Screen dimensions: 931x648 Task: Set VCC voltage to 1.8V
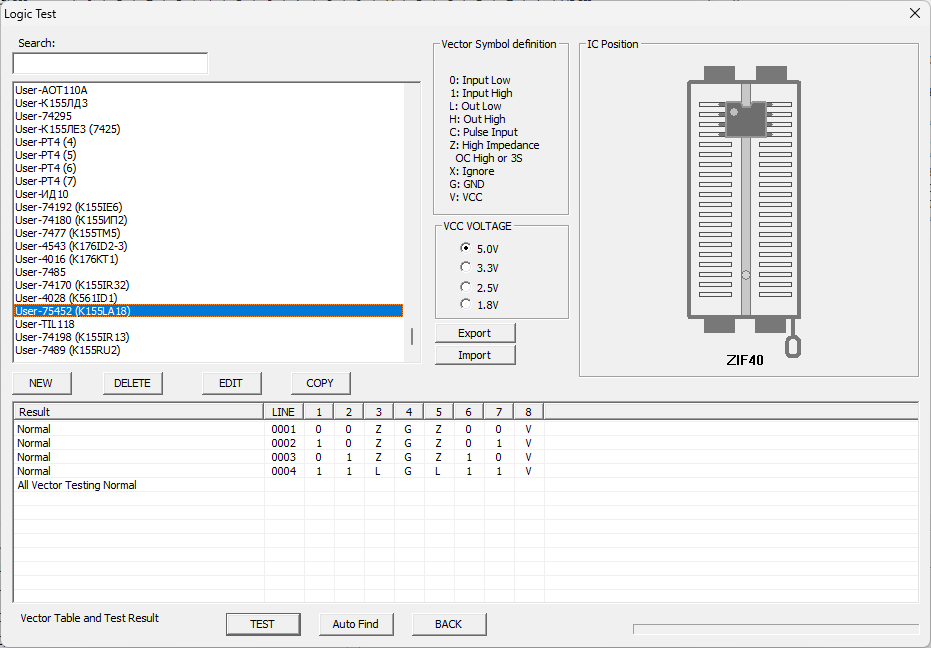coord(465,304)
